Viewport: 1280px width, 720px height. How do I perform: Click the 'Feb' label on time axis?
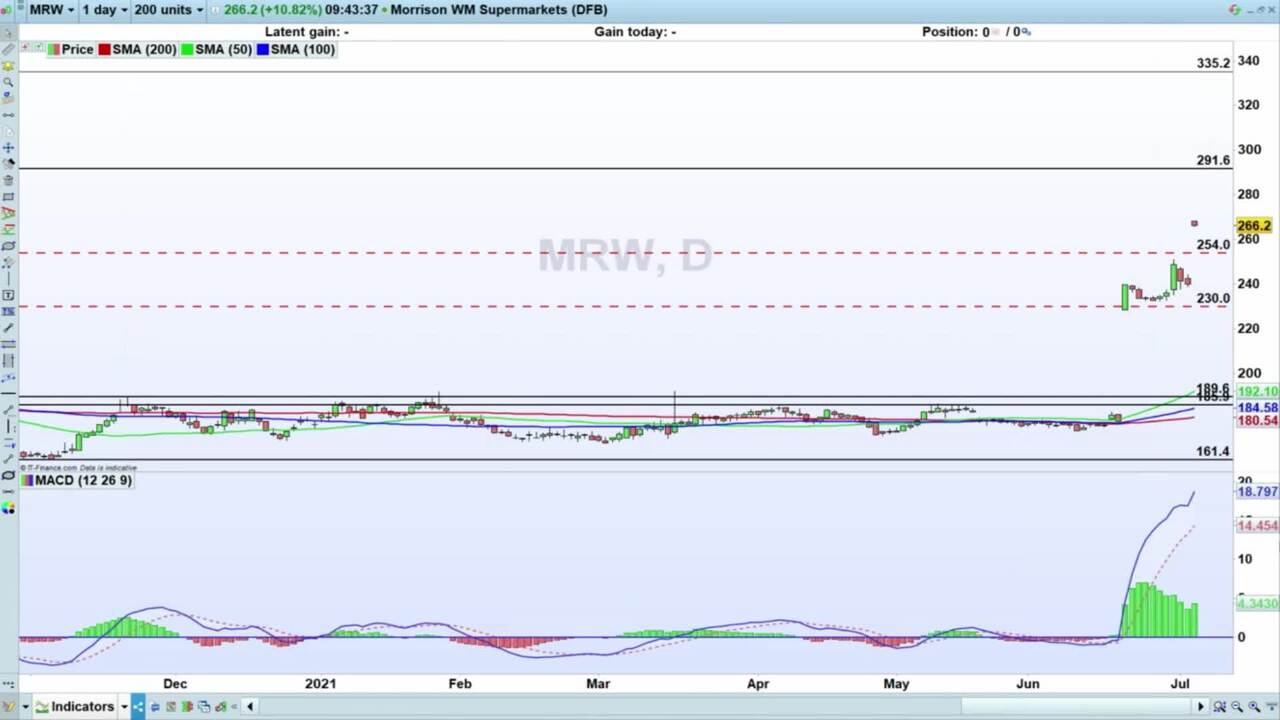click(x=460, y=684)
